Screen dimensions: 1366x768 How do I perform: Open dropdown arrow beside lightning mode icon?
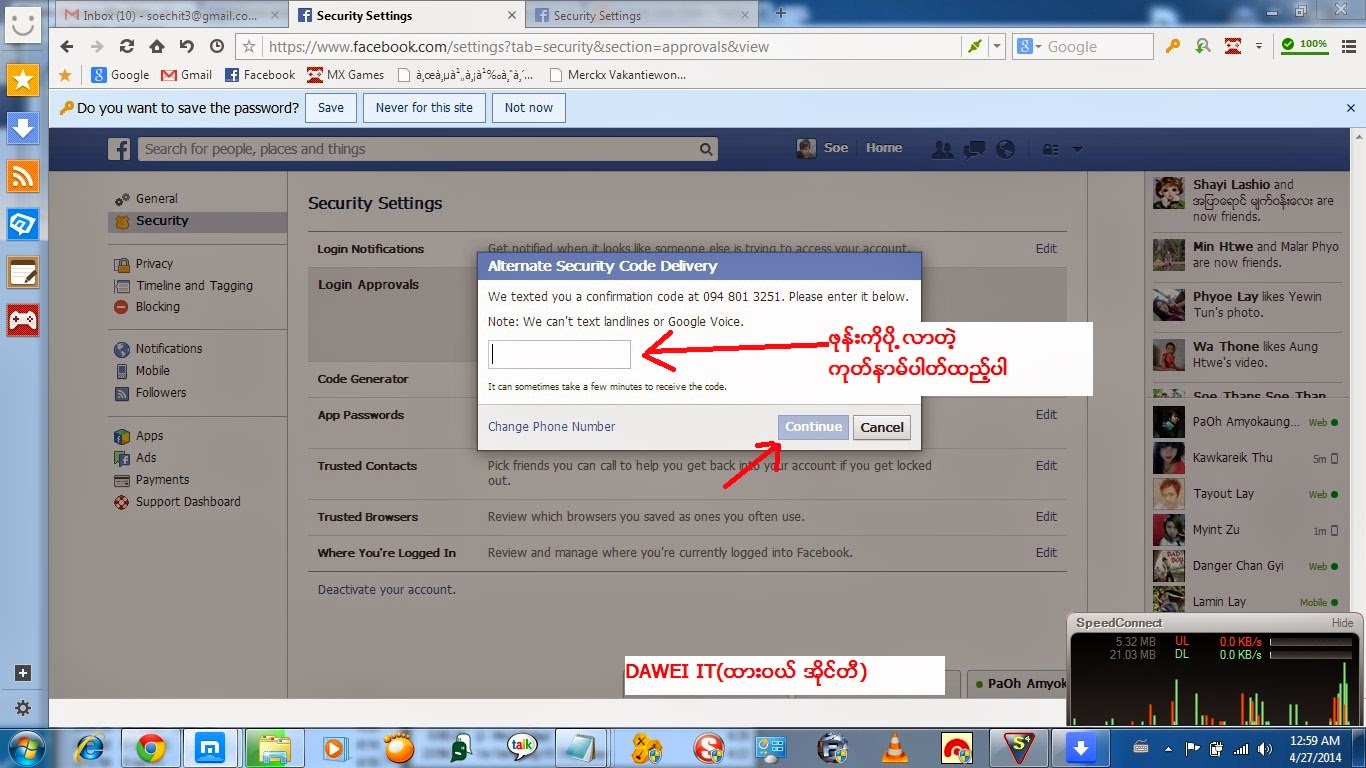[x=997, y=46]
